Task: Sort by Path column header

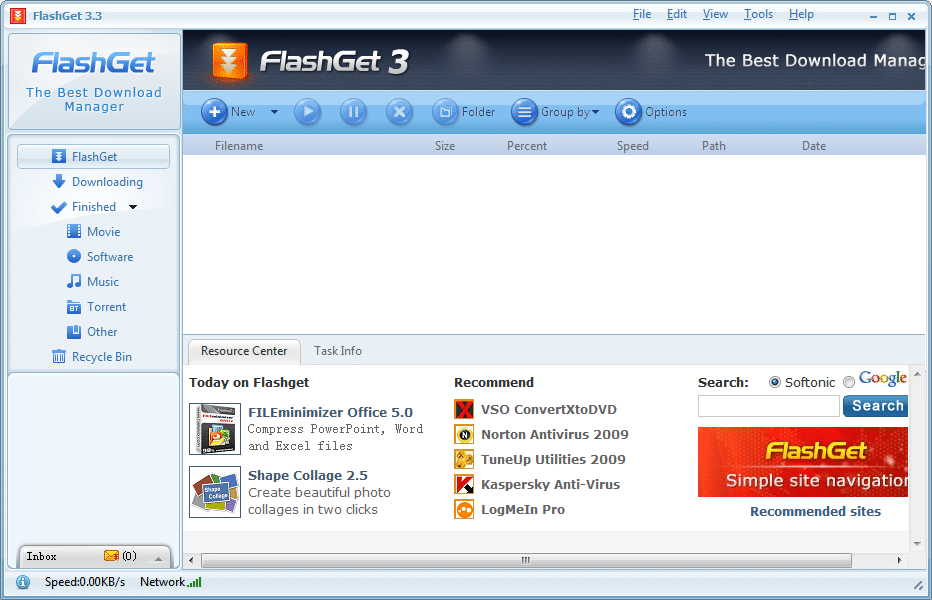Action: click(713, 146)
